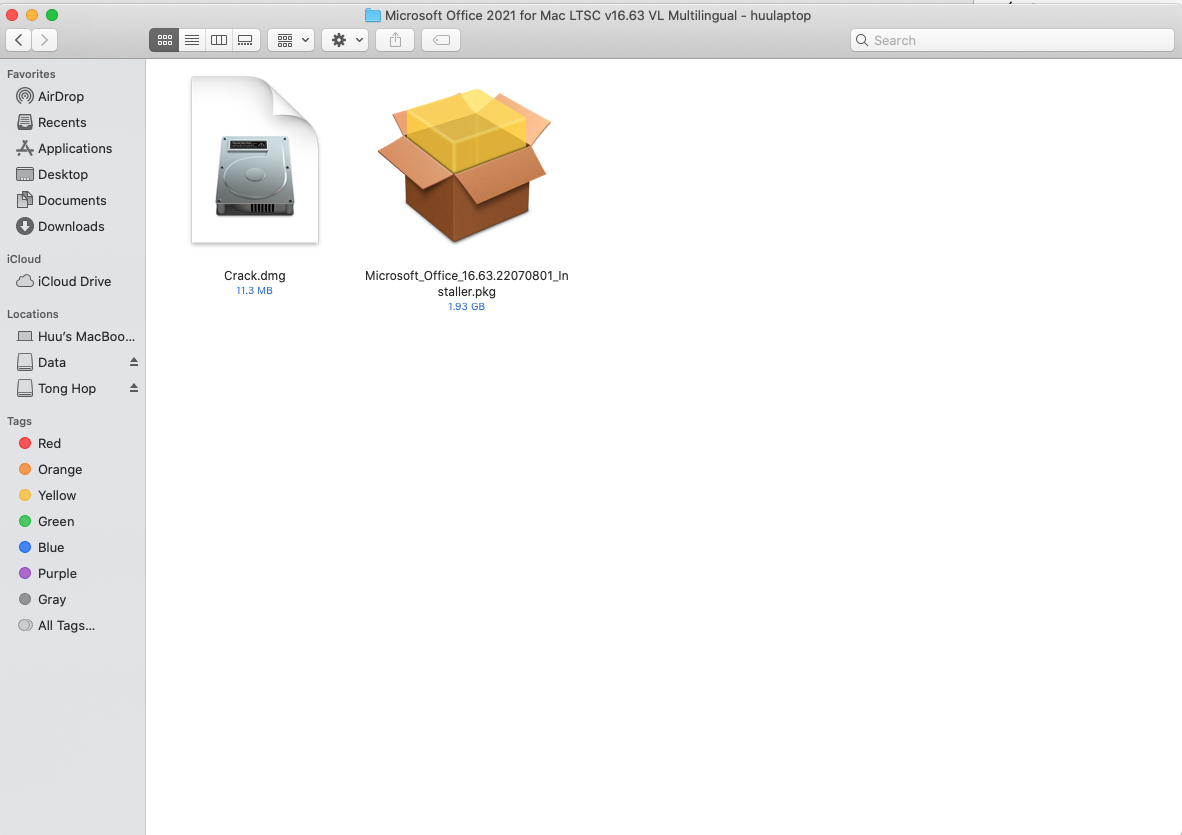The image size is (1182, 835).
Task: Click the 11.3 MB size label
Action: click(x=254, y=291)
